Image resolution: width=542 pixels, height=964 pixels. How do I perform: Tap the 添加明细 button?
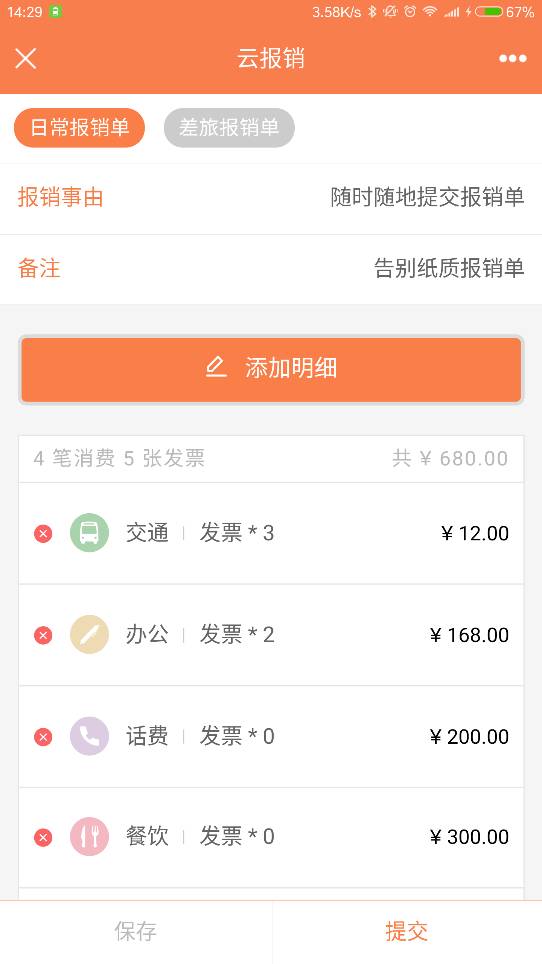pyautogui.click(x=271, y=369)
